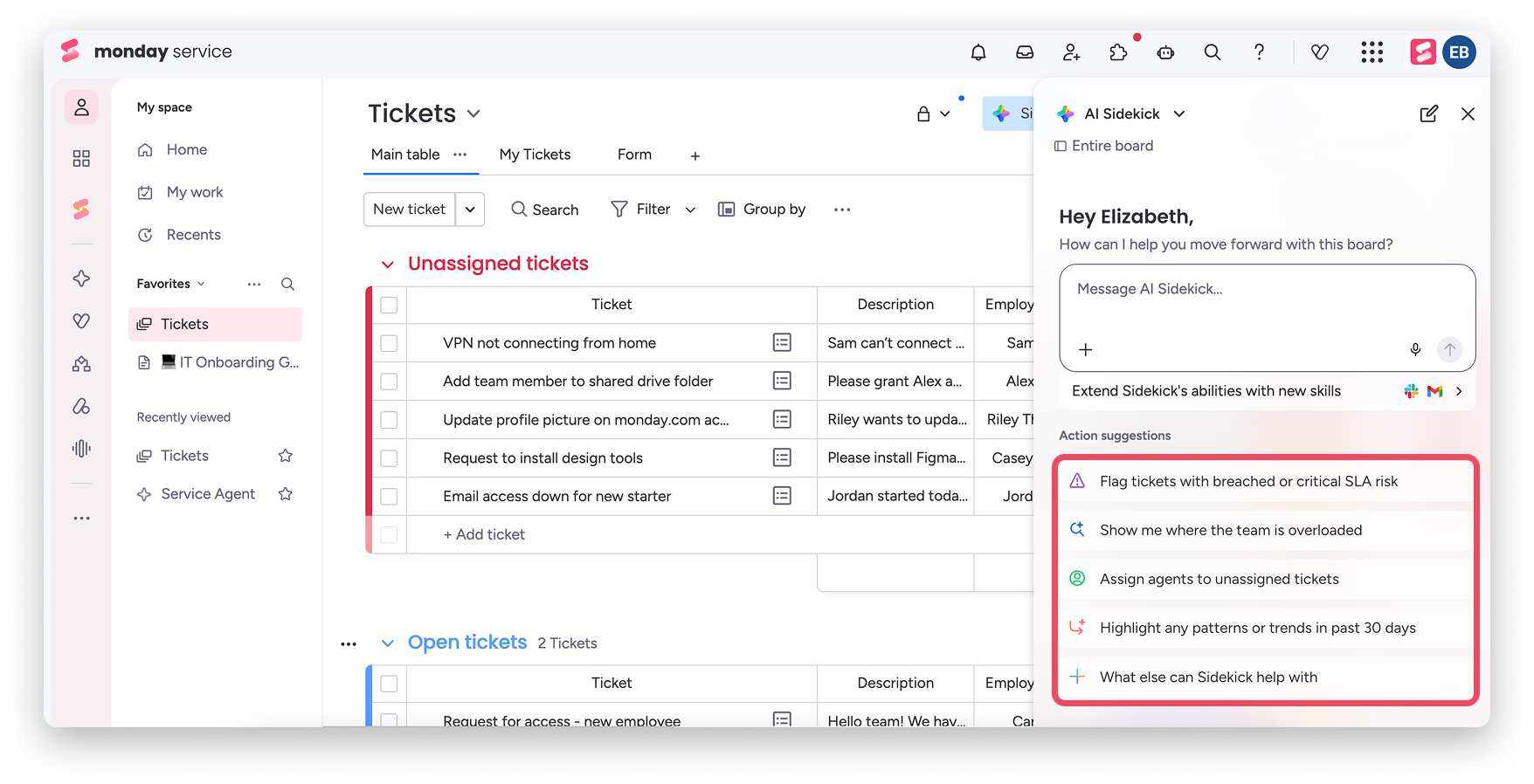The height and width of the screenshot is (784, 1534).
Task: Click the Search button in the toolbar
Action: [545, 210]
